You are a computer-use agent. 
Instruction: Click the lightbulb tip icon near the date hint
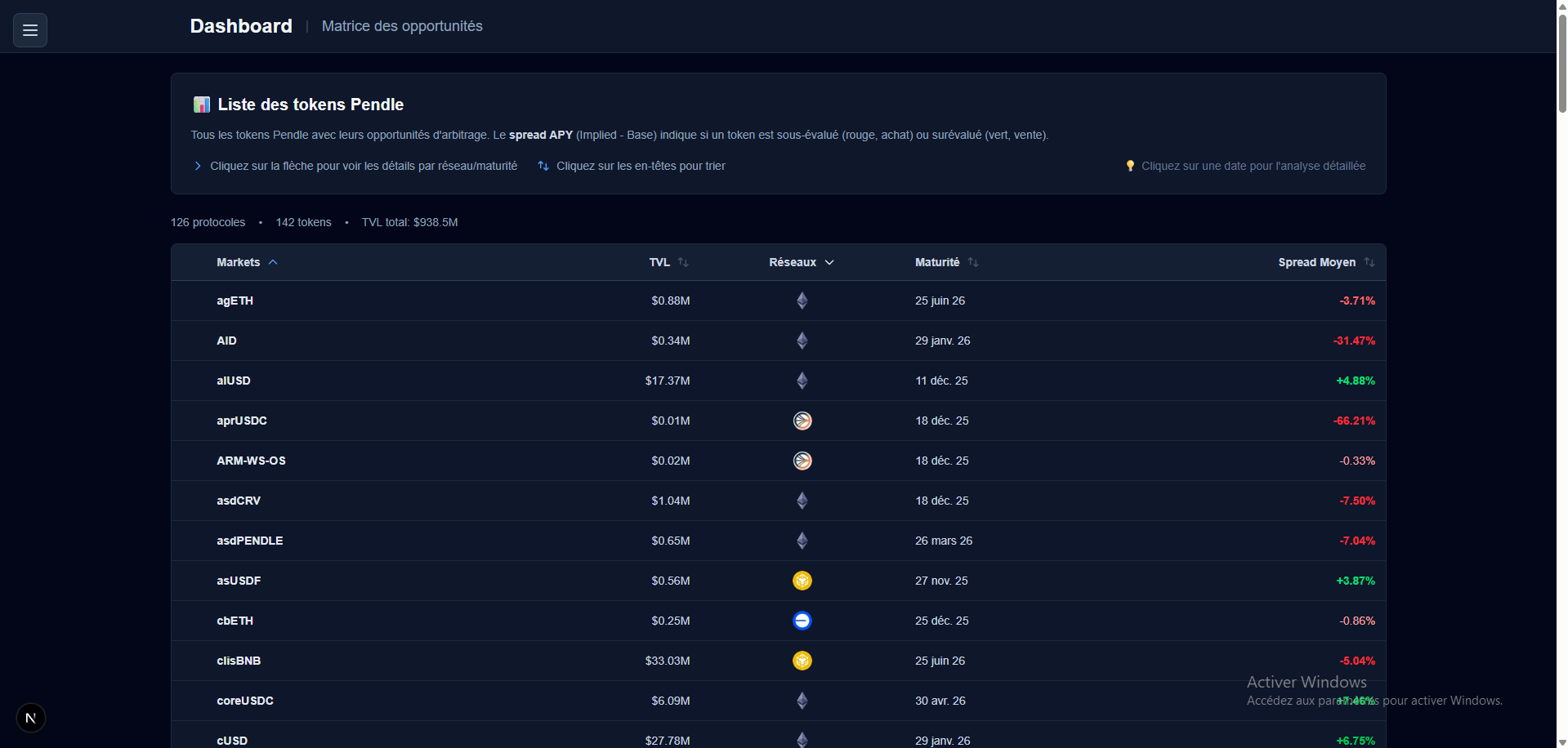tap(1130, 165)
